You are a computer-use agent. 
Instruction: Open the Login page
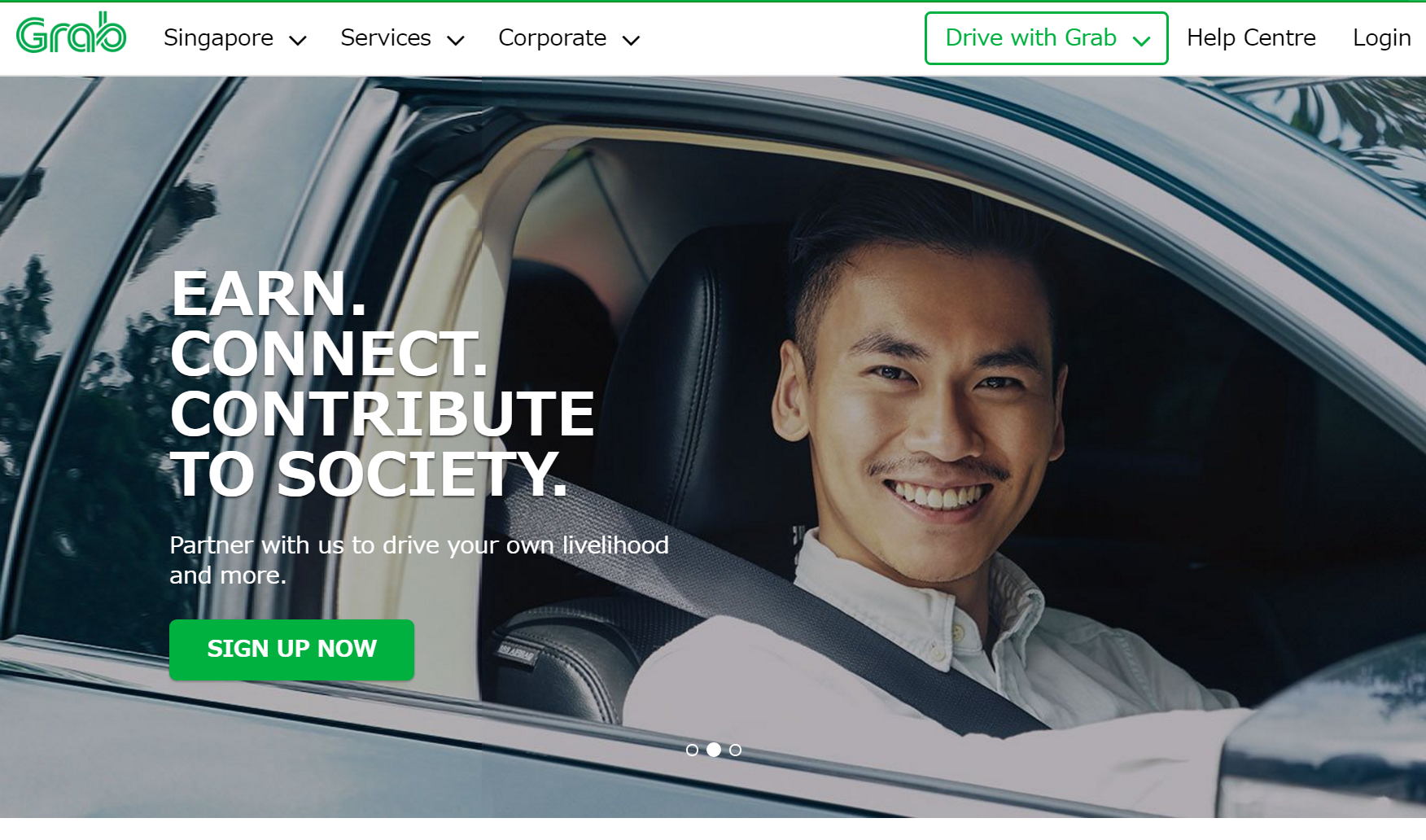coord(1381,38)
